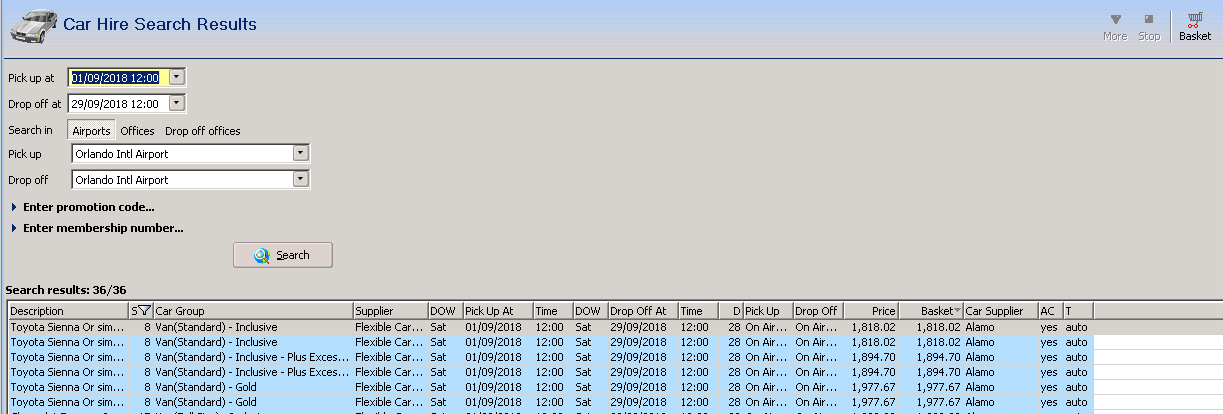The image size is (1223, 414).
Task: Switch to Drop off offices tab
Action: click(203, 131)
